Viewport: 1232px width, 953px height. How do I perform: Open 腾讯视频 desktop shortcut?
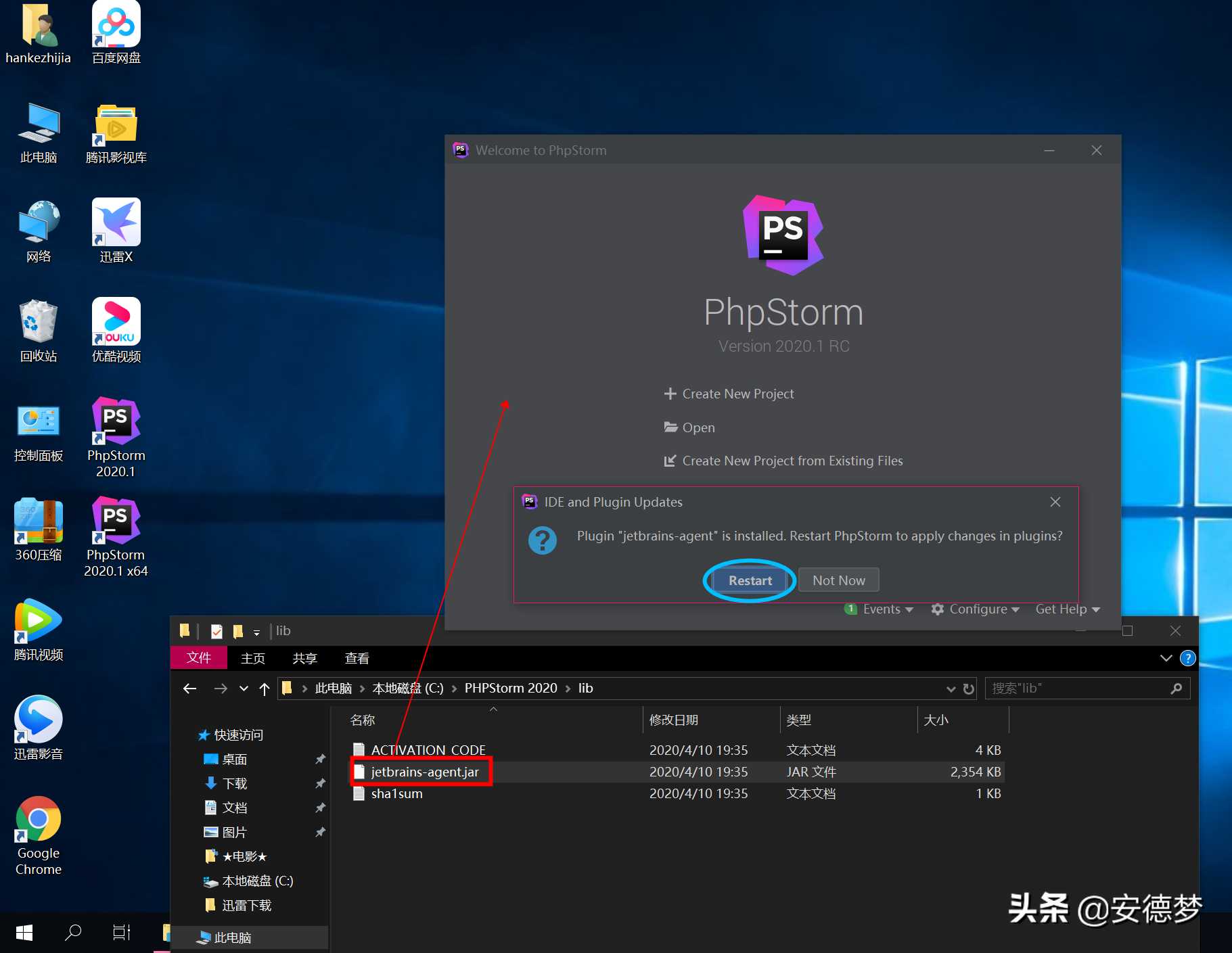(x=39, y=630)
